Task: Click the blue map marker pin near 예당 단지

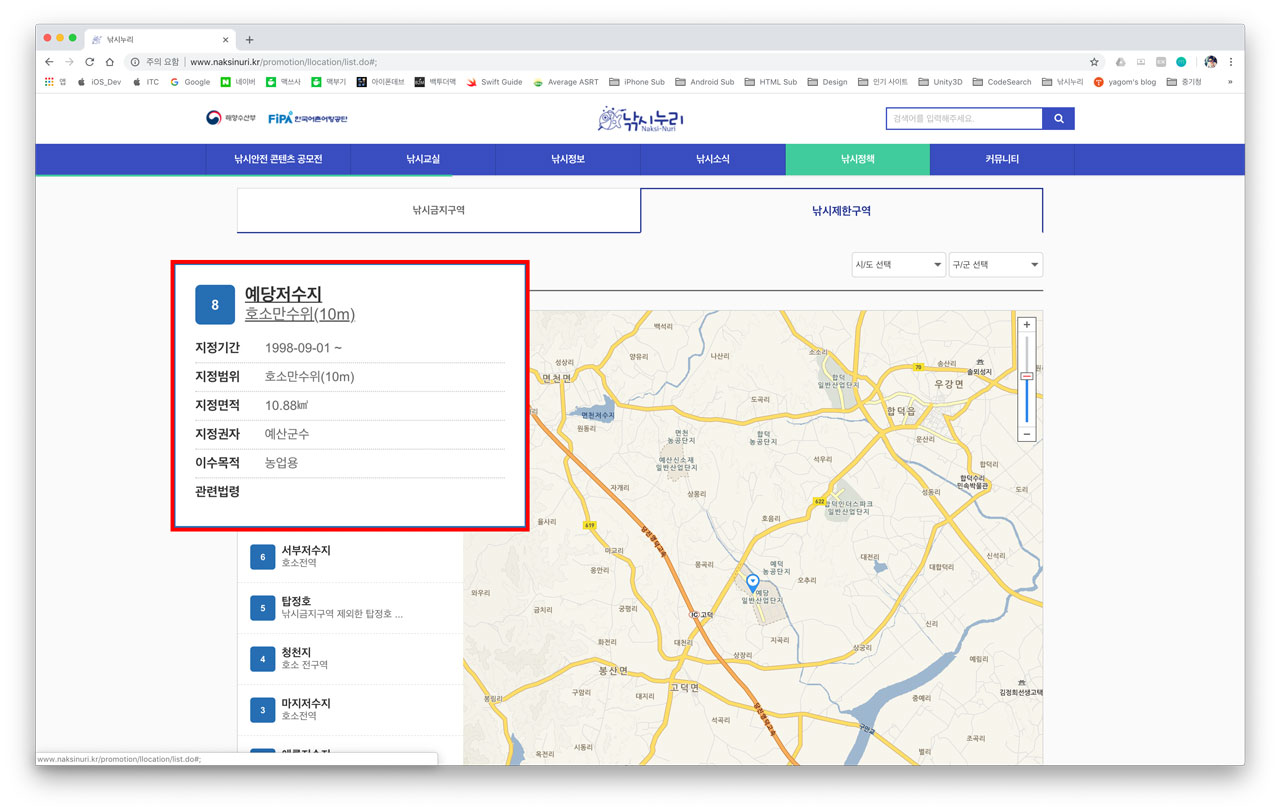Action: click(x=752, y=581)
